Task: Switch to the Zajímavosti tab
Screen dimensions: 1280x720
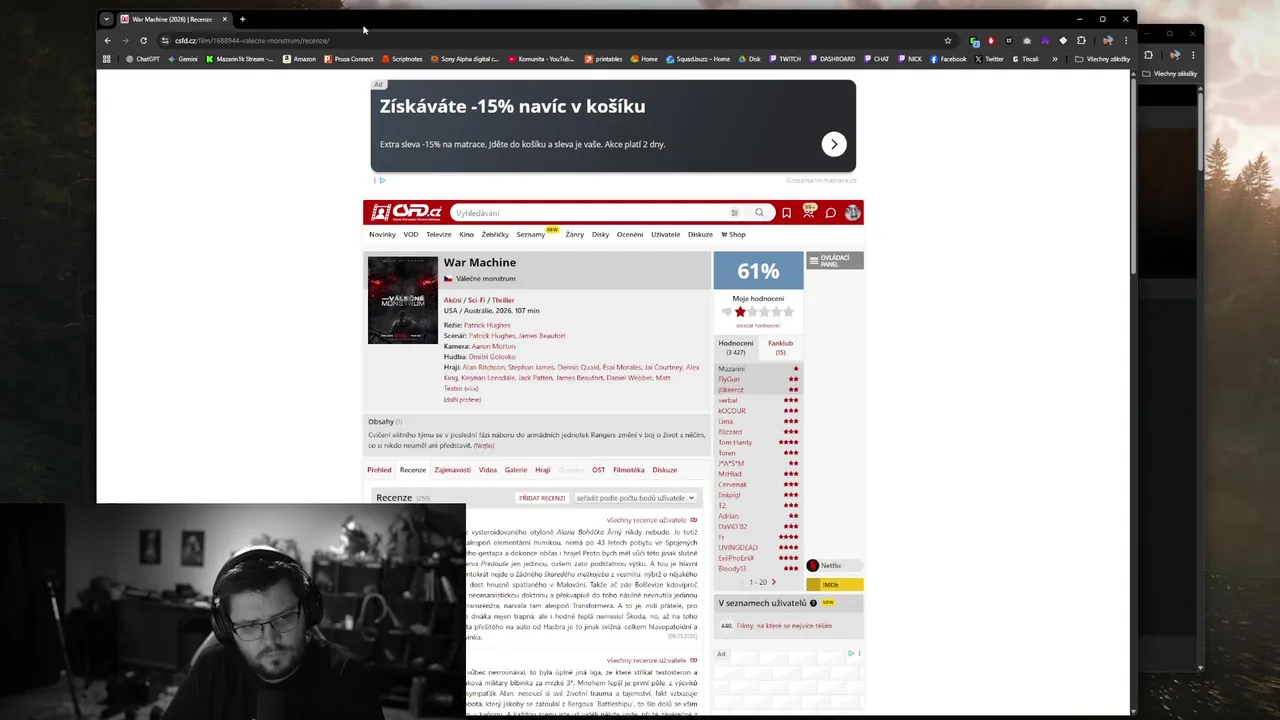Action: coord(452,469)
